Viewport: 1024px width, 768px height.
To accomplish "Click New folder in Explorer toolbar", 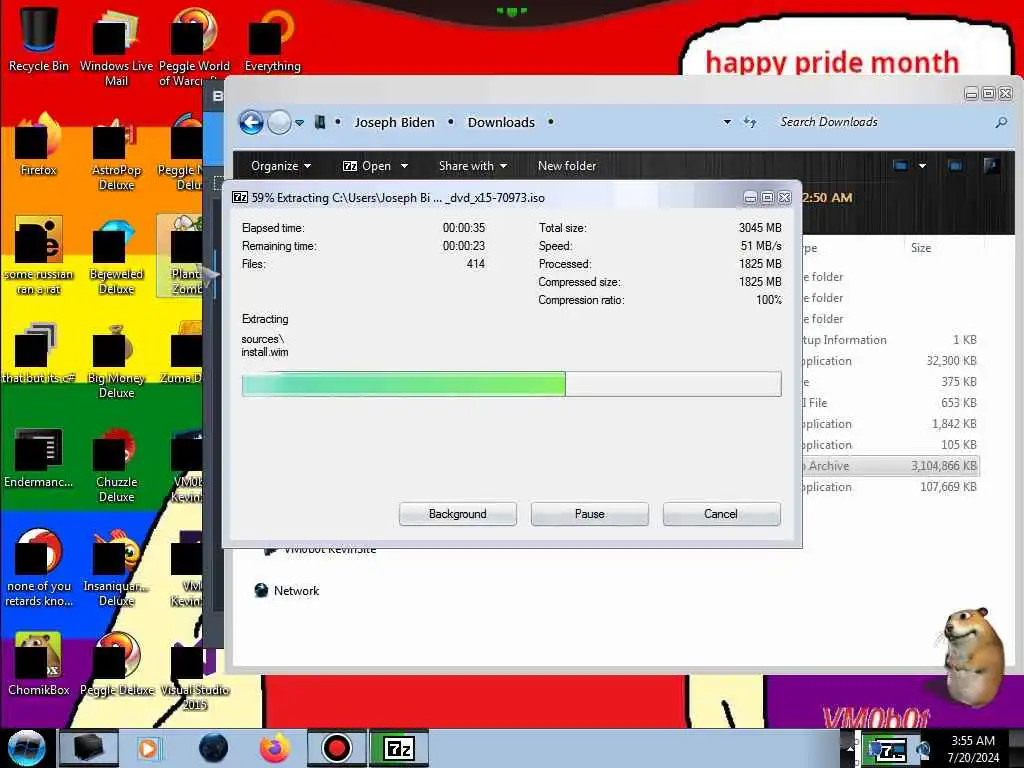I will tap(567, 166).
